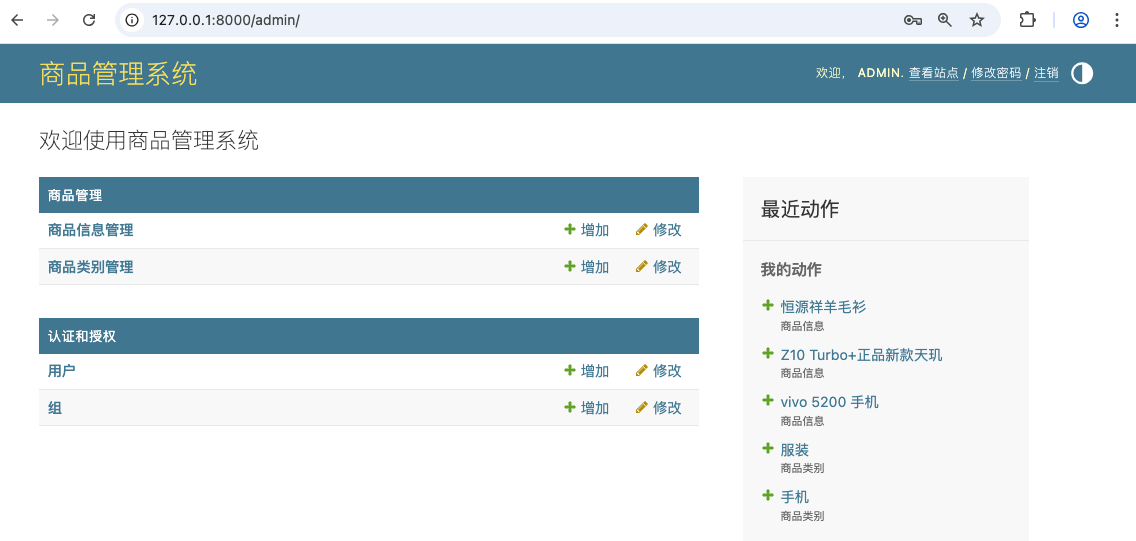Click the ADMIN username text

click(880, 73)
